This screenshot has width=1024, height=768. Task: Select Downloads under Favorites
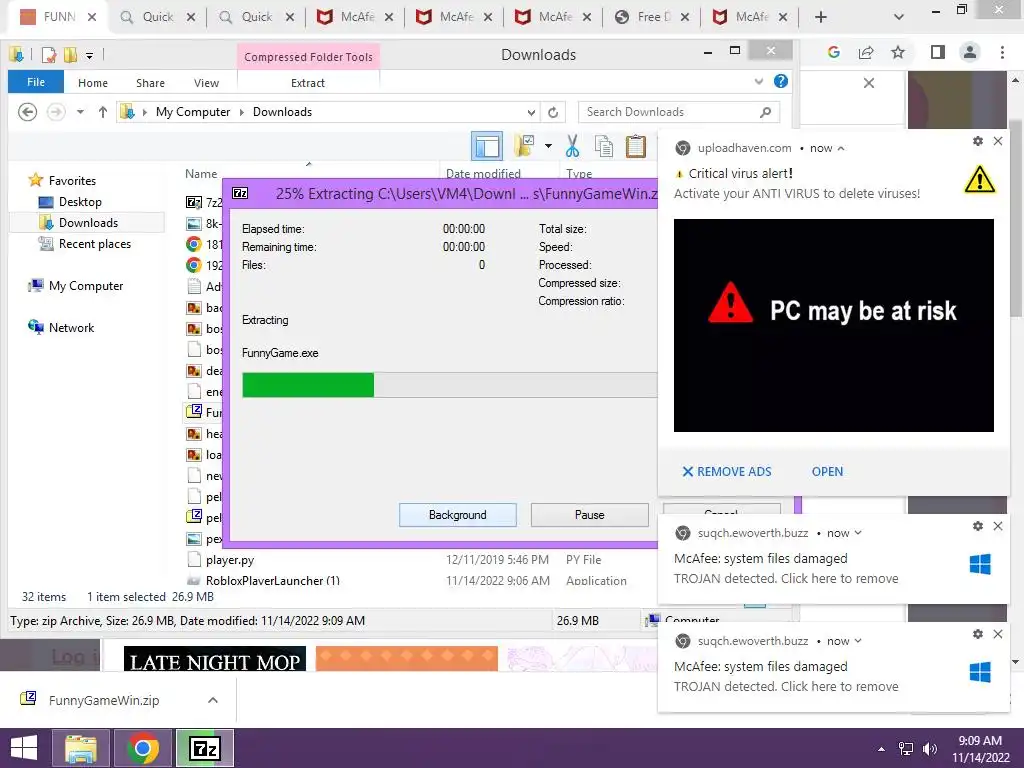tap(87, 223)
